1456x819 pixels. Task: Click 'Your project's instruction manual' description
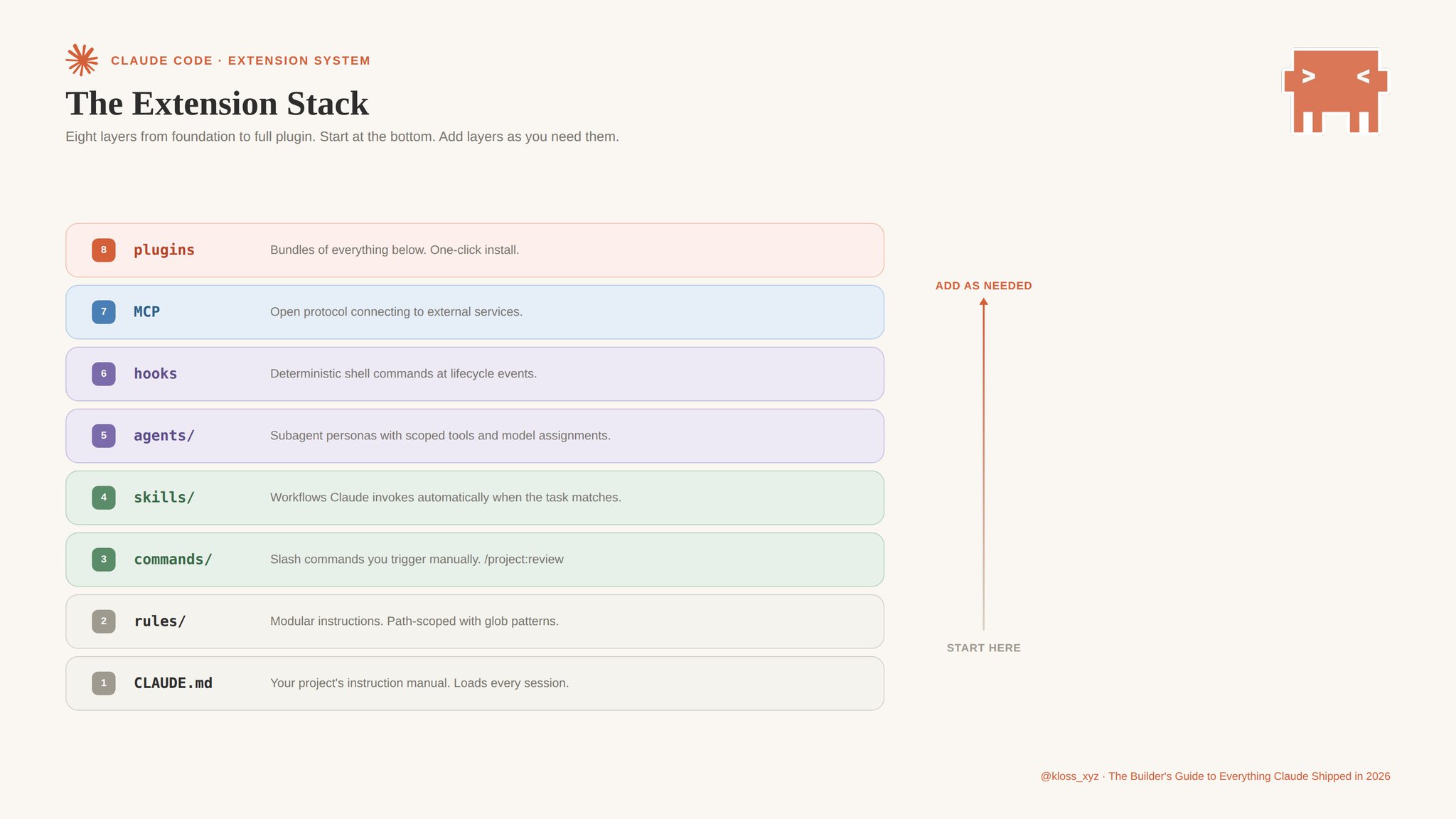(419, 683)
